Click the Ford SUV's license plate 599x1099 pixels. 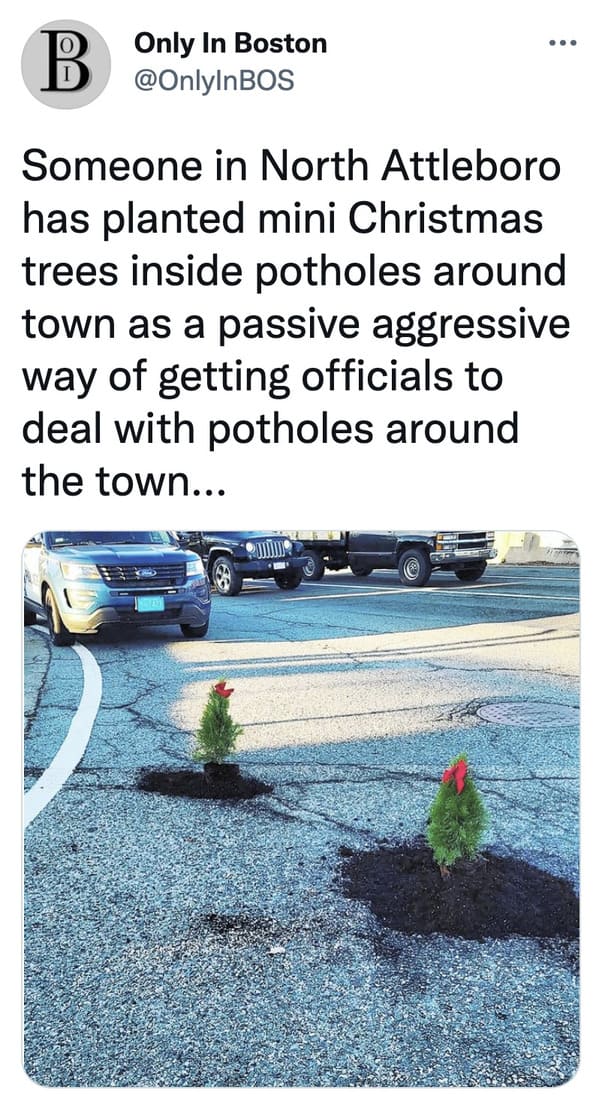pyautogui.click(x=149, y=603)
